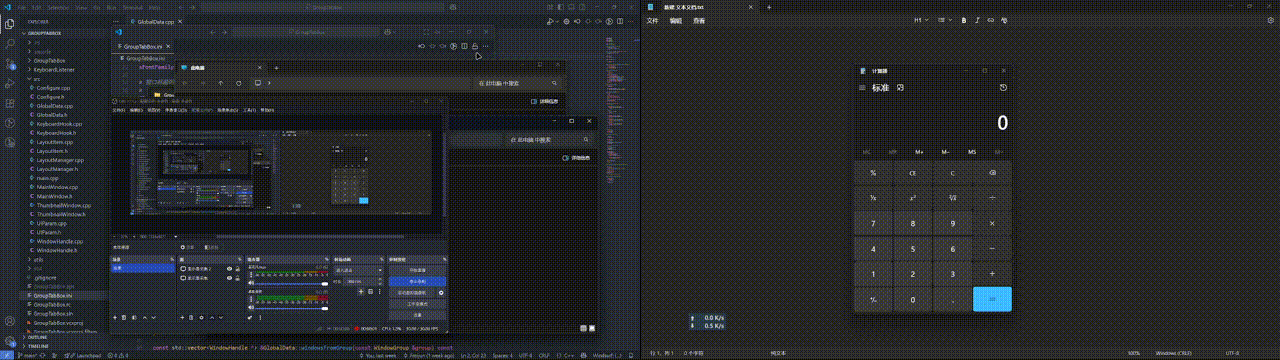Click the refresh icon in the file explorer window
The height and width of the screenshot is (360, 1280).
[x=238, y=82]
